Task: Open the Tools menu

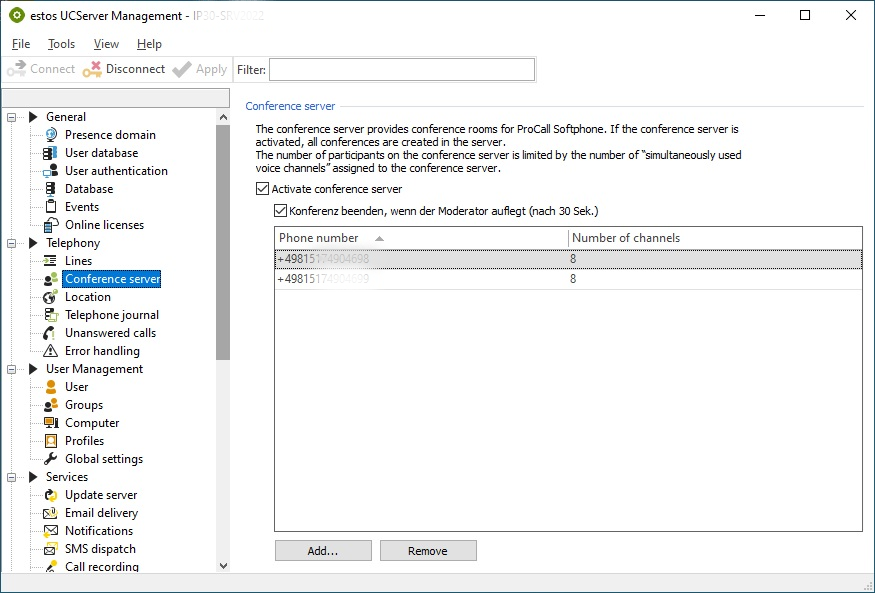Action: (61, 44)
